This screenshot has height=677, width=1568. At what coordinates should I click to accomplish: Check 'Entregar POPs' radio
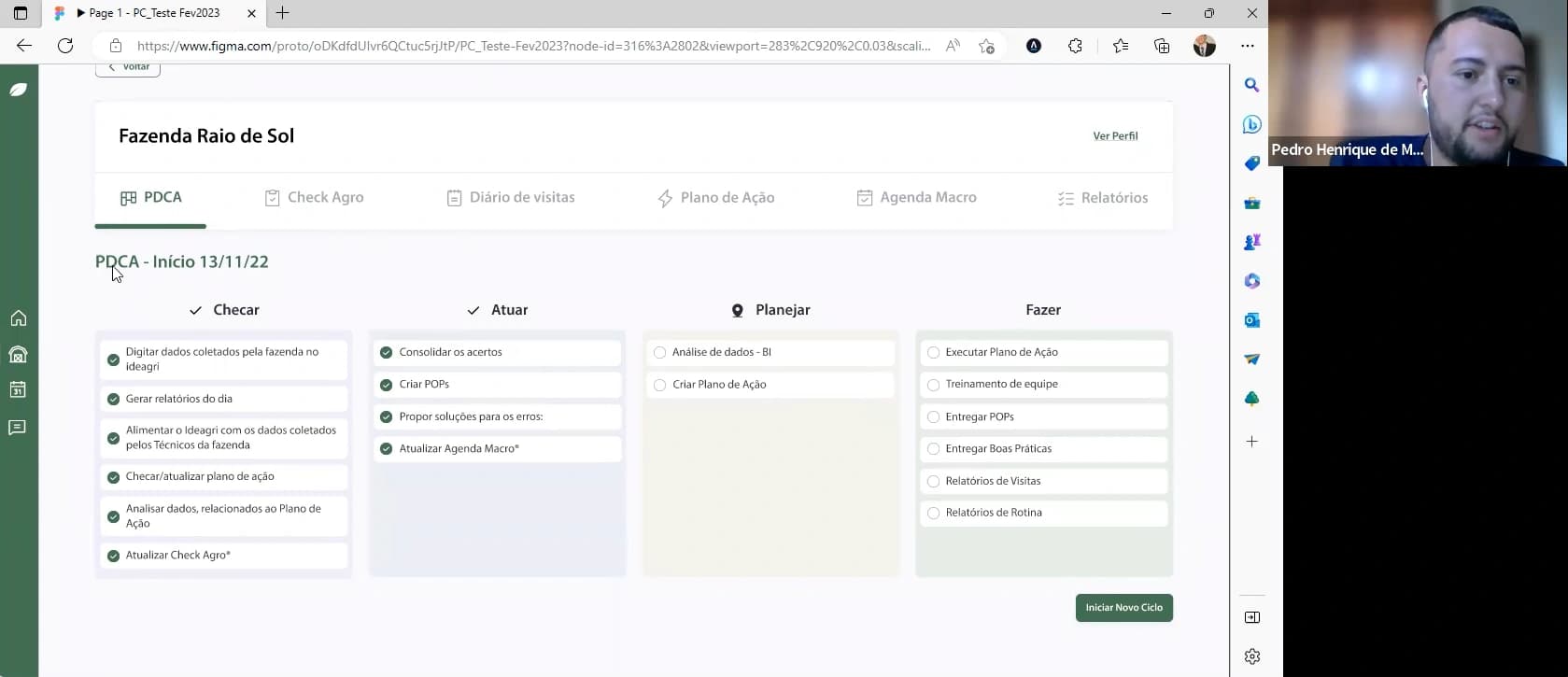tap(933, 417)
